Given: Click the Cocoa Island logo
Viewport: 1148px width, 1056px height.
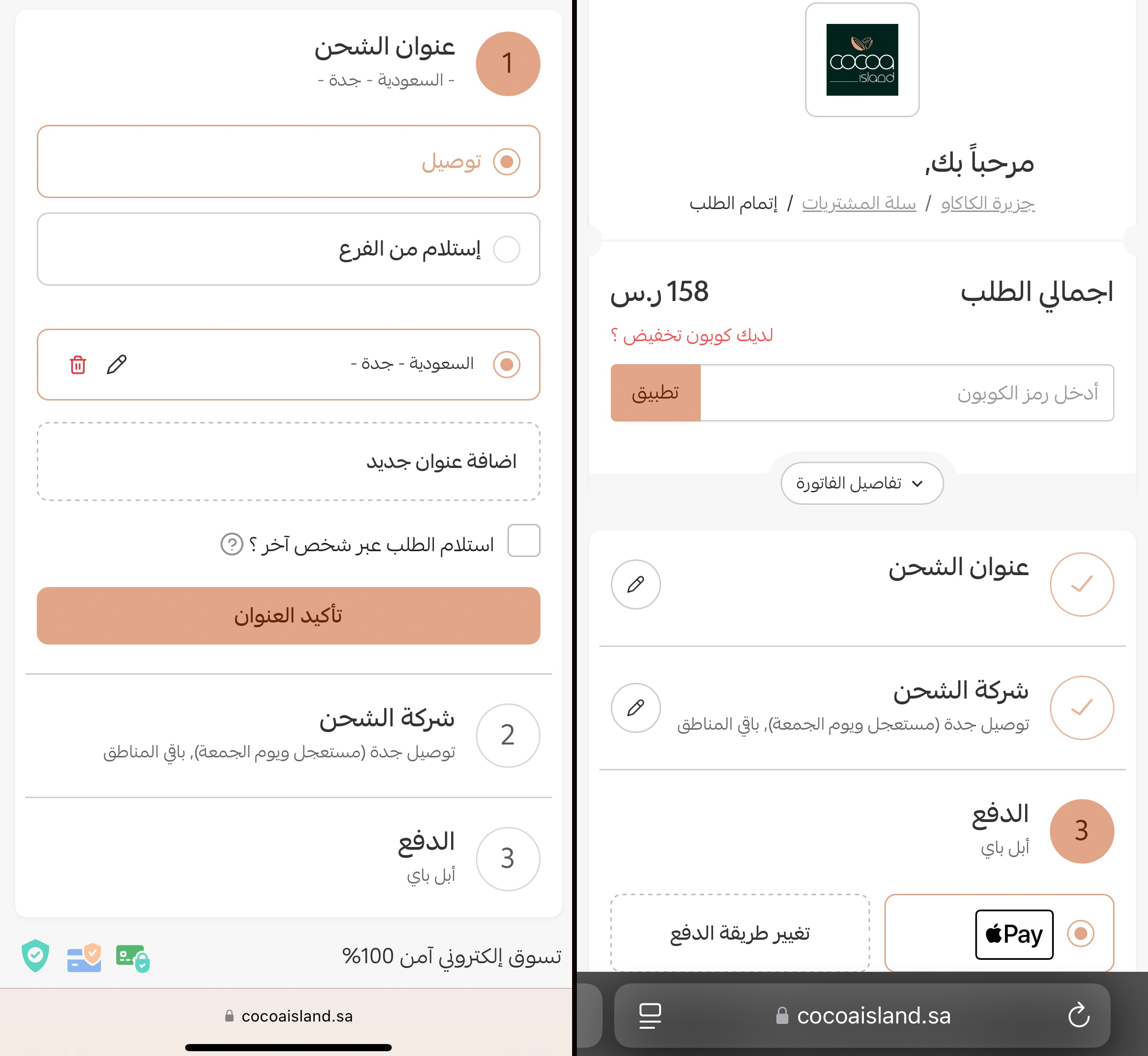Looking at the screenshot, I should [x=861, y=60].
